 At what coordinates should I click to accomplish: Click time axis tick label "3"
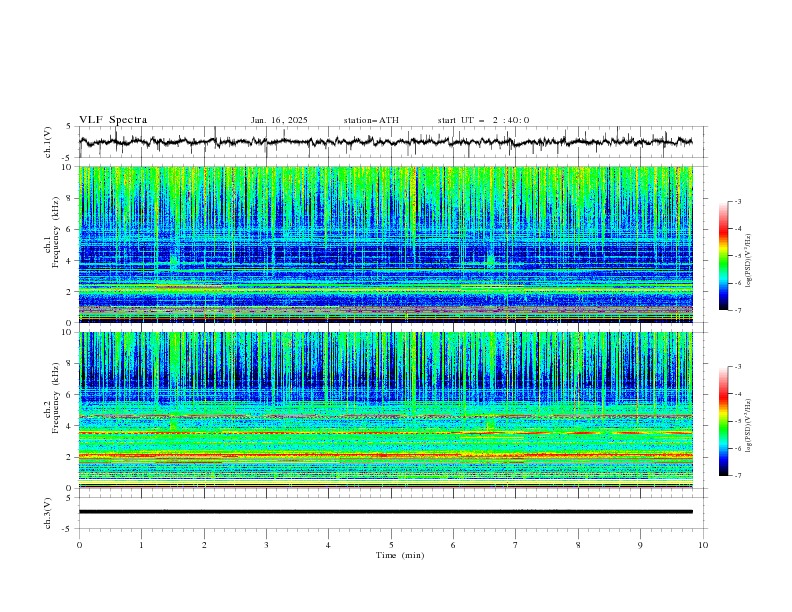click(266, 545)
